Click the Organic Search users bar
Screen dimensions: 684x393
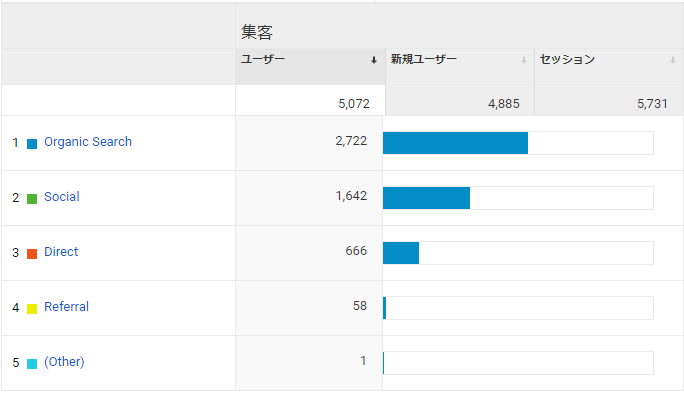point(455,143)
